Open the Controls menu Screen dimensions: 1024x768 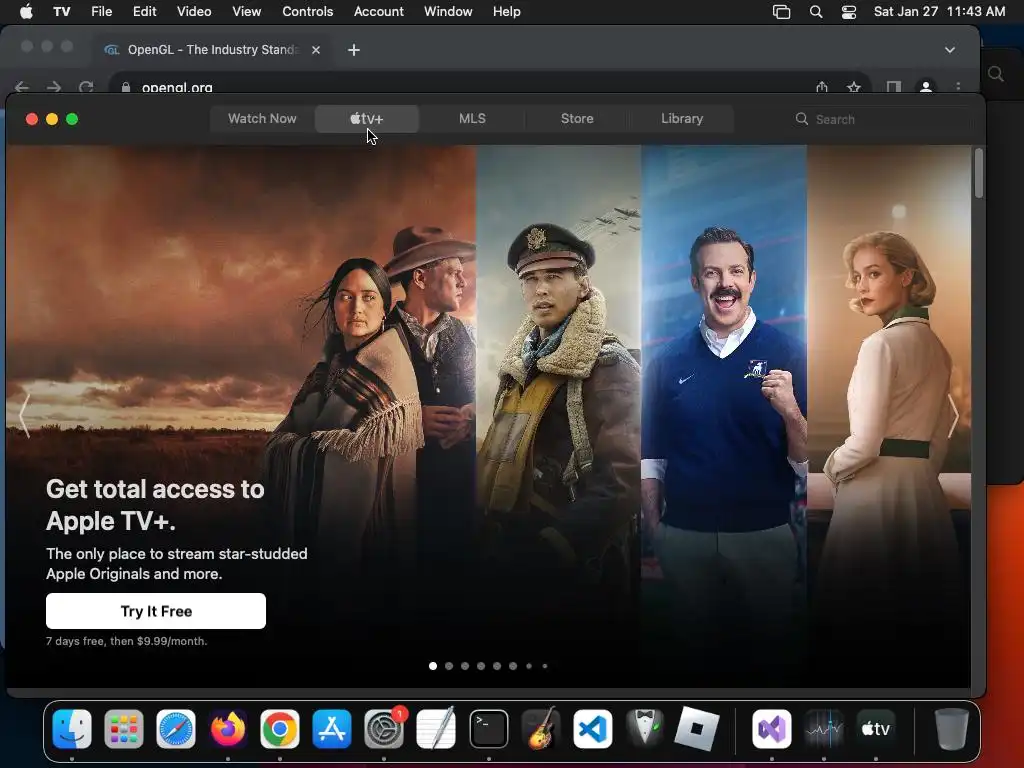click(x=308, y=12)
